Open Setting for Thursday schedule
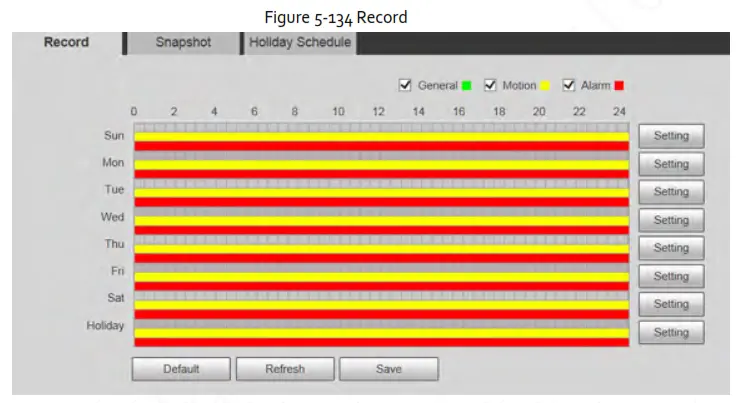This screenshot has height=403, width=736. (671, 248)
